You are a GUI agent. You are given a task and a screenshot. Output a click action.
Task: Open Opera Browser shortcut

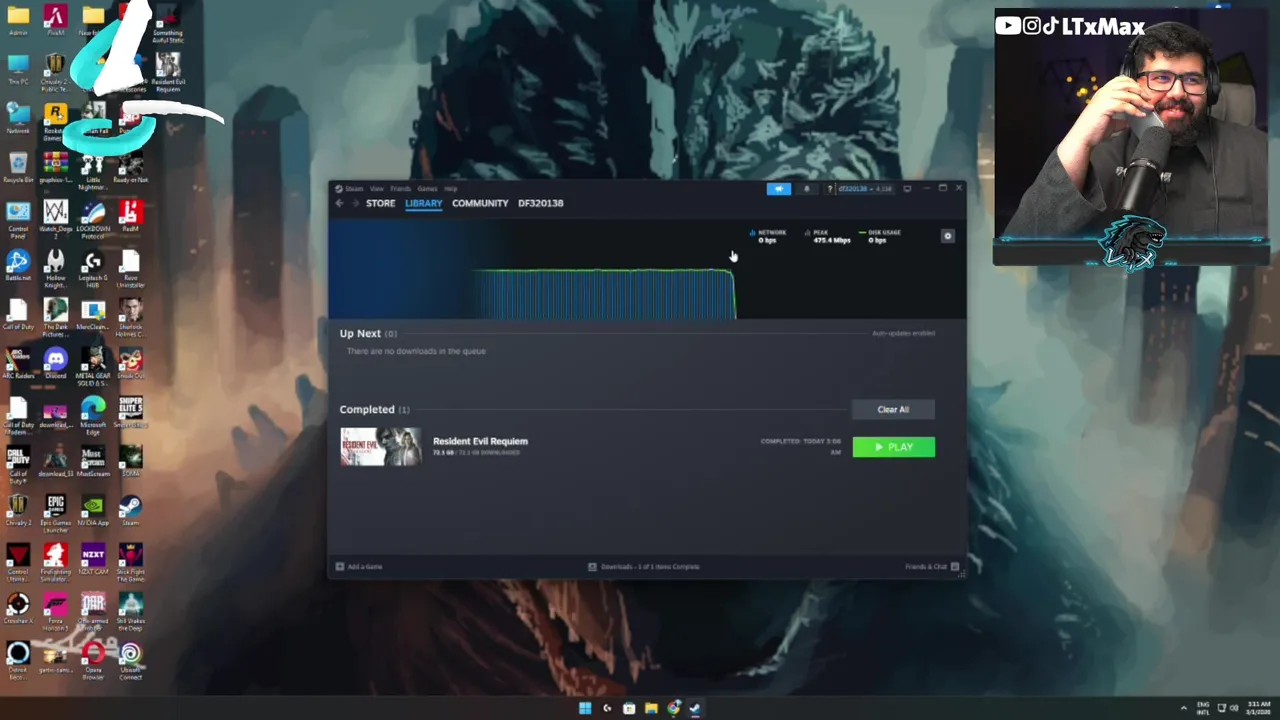pos(93,660)
